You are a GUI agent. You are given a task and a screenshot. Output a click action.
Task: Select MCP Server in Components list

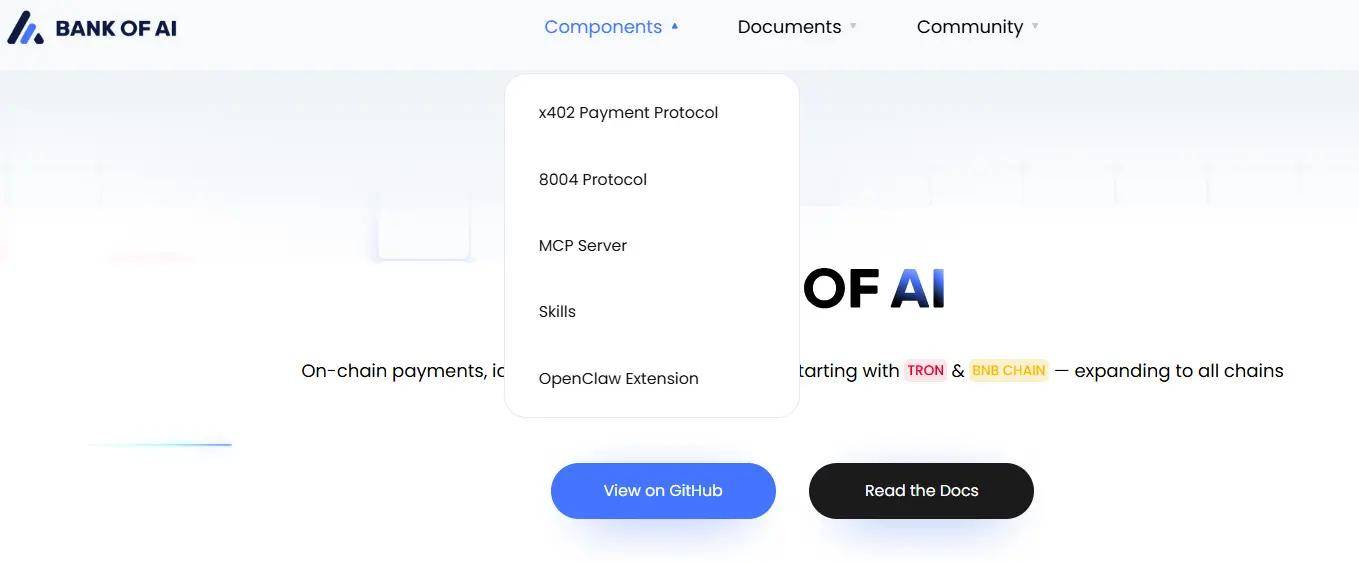(582, 246)
